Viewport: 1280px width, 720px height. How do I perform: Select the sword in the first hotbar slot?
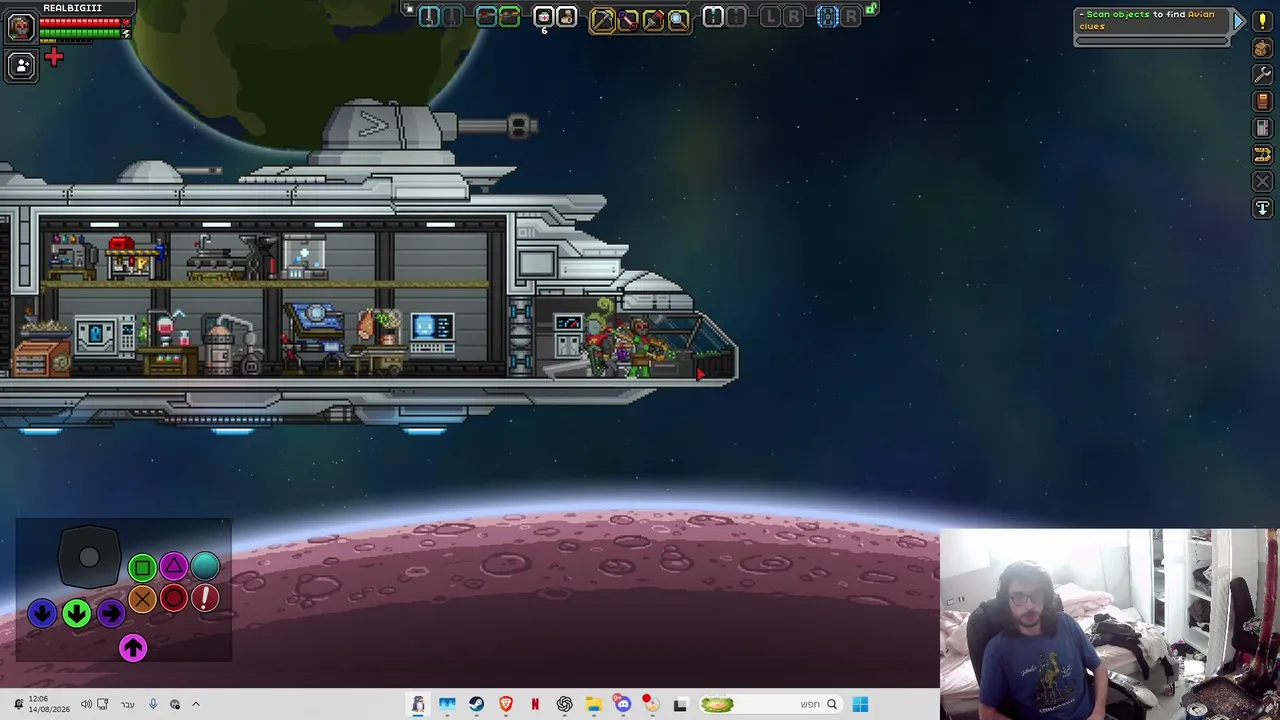point(429,17)
